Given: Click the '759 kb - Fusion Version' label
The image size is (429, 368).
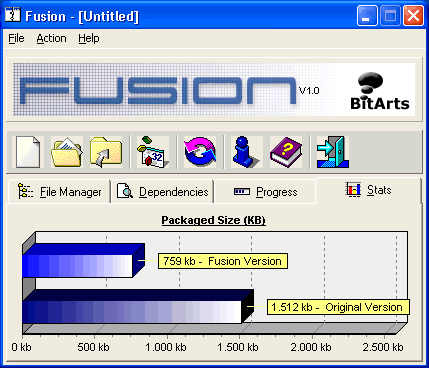Looking at the screenshot, I should (223, 261).
